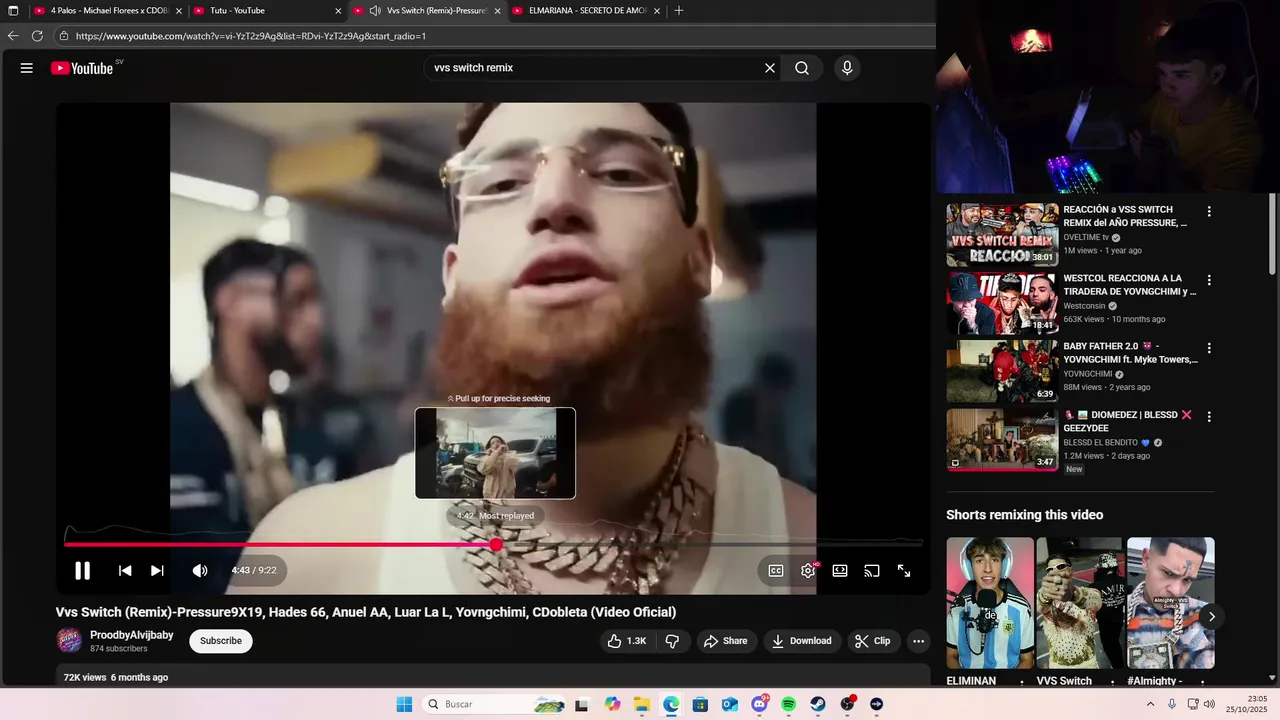Open options menu for BABY FATHER 2.0 video
The height and width of the screenshot is (720, 1280).
[1209, 348]
